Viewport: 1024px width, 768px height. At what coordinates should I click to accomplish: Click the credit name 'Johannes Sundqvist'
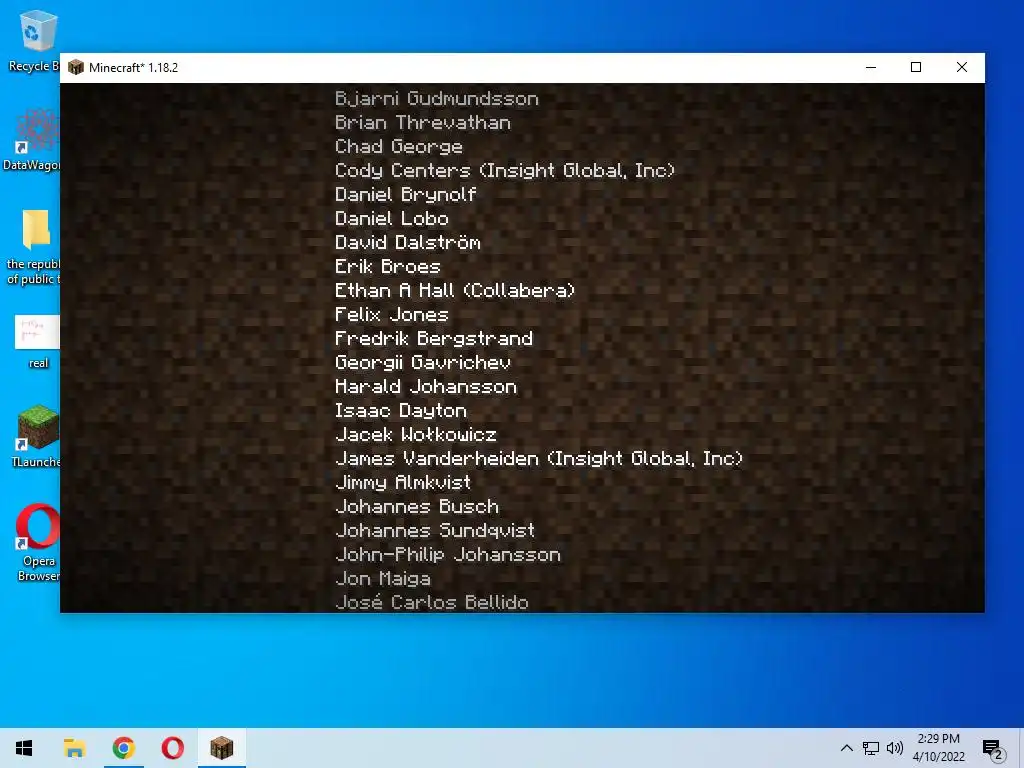pos(434,530)
